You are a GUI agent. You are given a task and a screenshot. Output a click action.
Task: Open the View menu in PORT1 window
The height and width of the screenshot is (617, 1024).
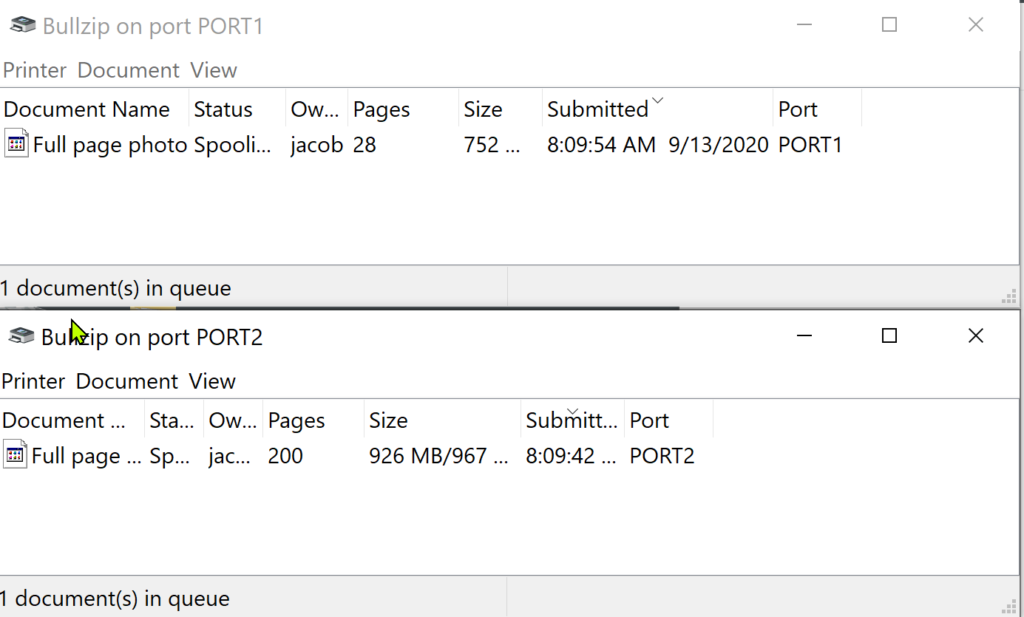pos(214,70)
